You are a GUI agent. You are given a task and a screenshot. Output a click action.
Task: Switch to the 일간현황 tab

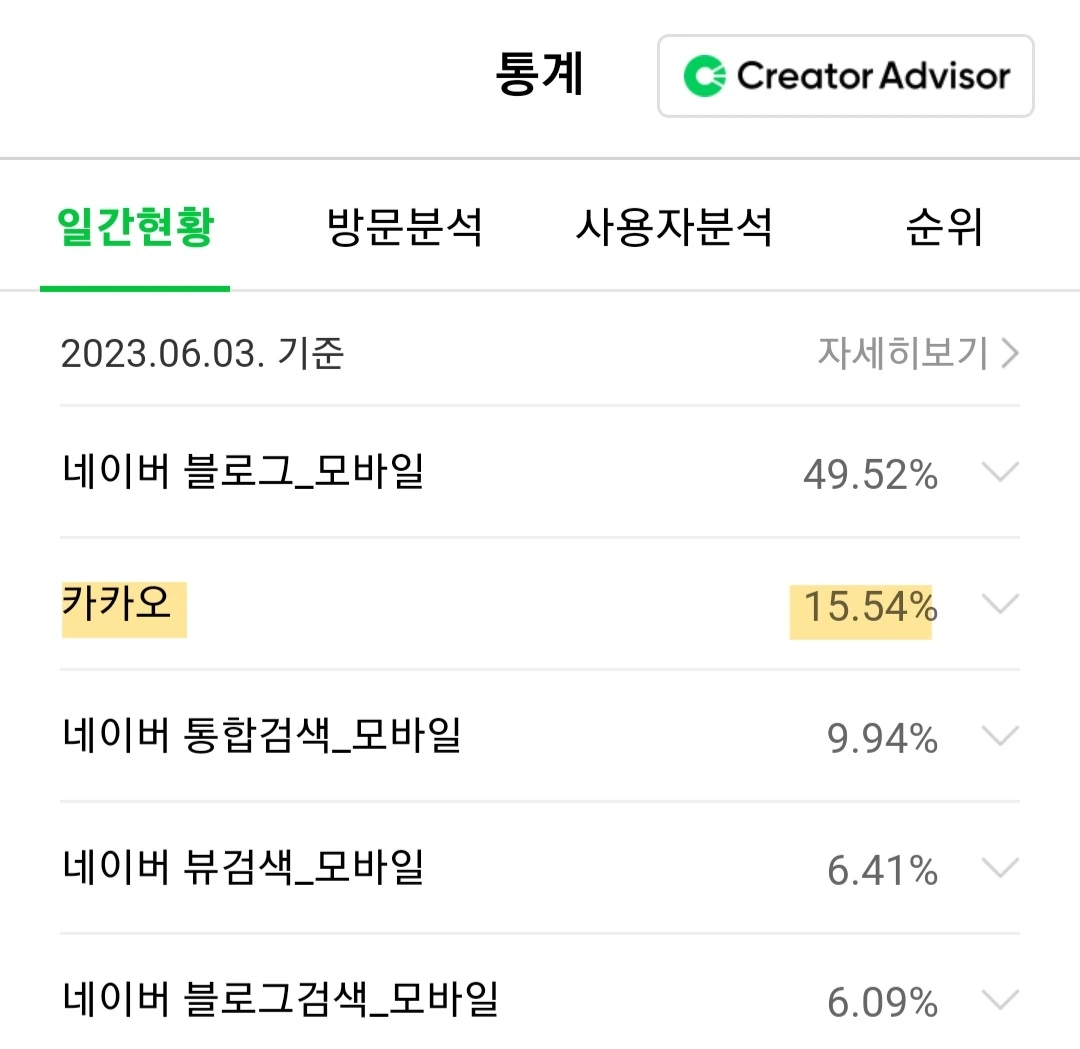point(135,228)
